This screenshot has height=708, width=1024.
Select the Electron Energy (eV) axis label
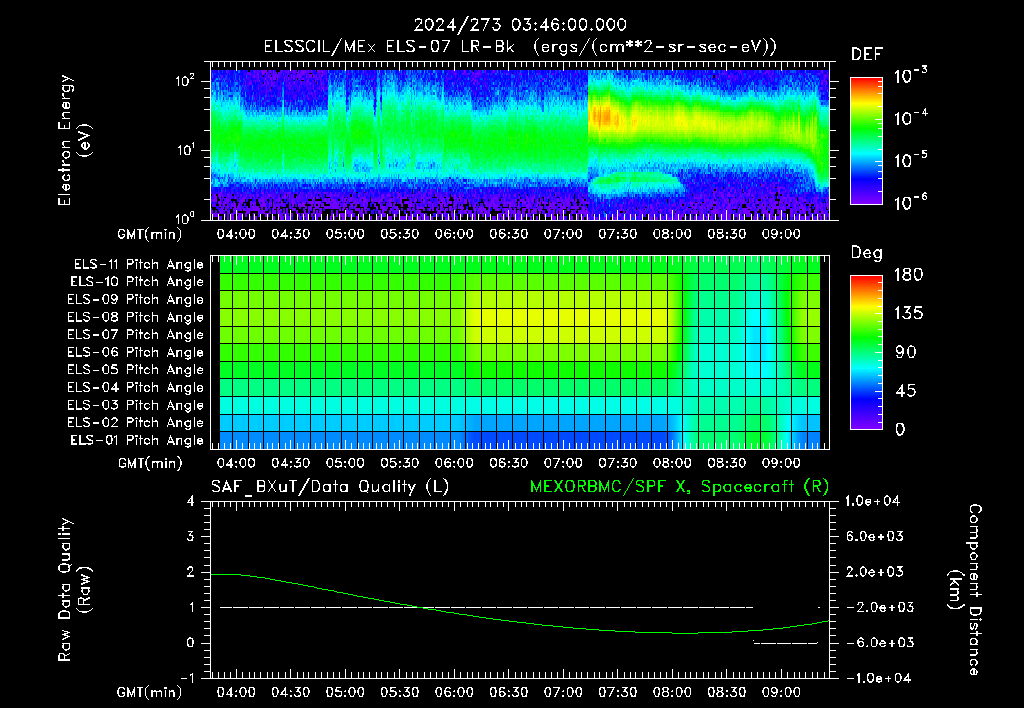tap(74, 140)
